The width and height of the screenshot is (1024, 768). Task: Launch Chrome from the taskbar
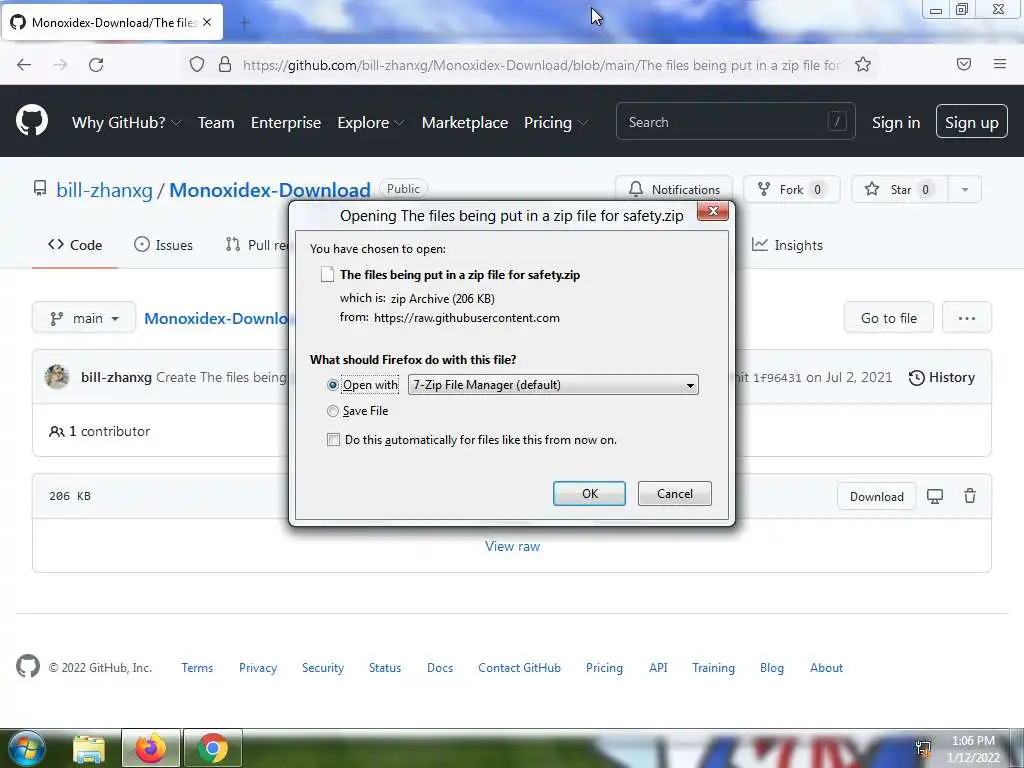(212, 748)
